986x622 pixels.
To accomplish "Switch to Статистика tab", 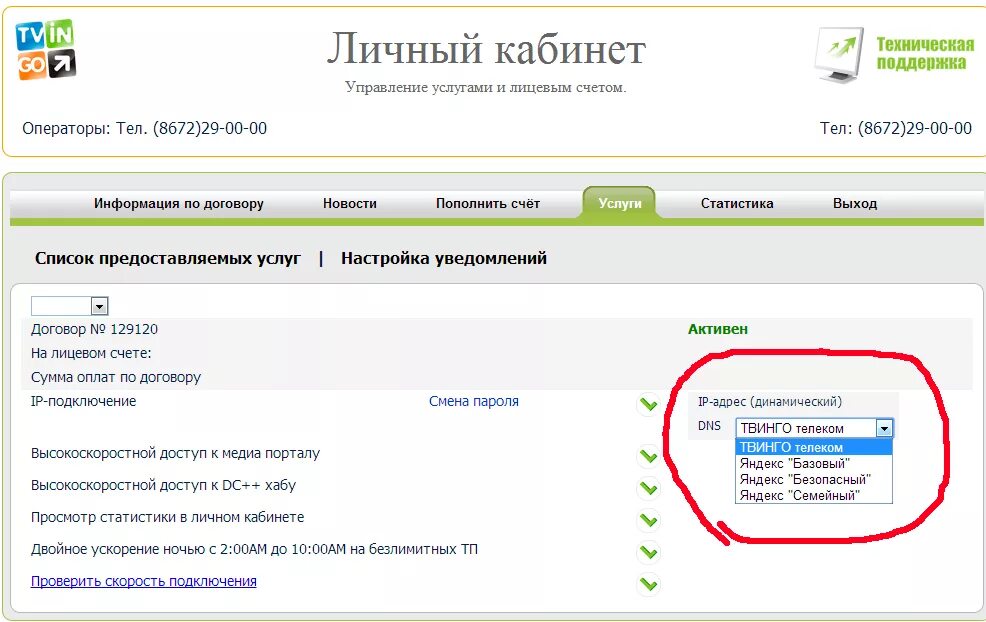I will point(737,203).
